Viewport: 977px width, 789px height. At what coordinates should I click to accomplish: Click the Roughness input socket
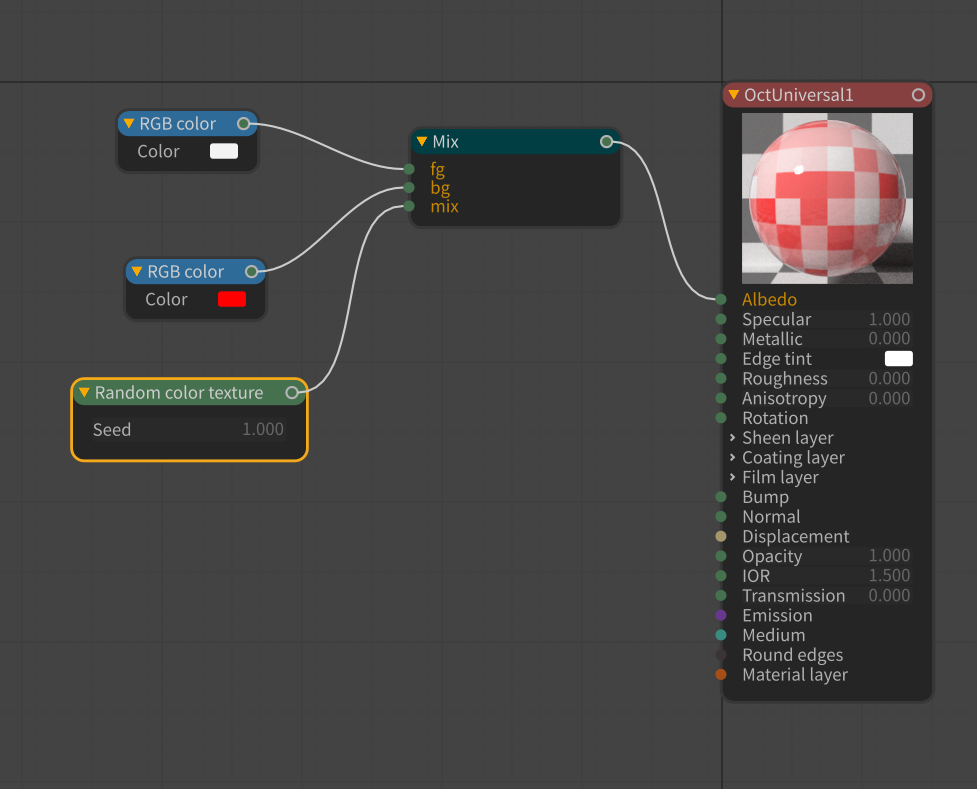[x=721, y=378]
